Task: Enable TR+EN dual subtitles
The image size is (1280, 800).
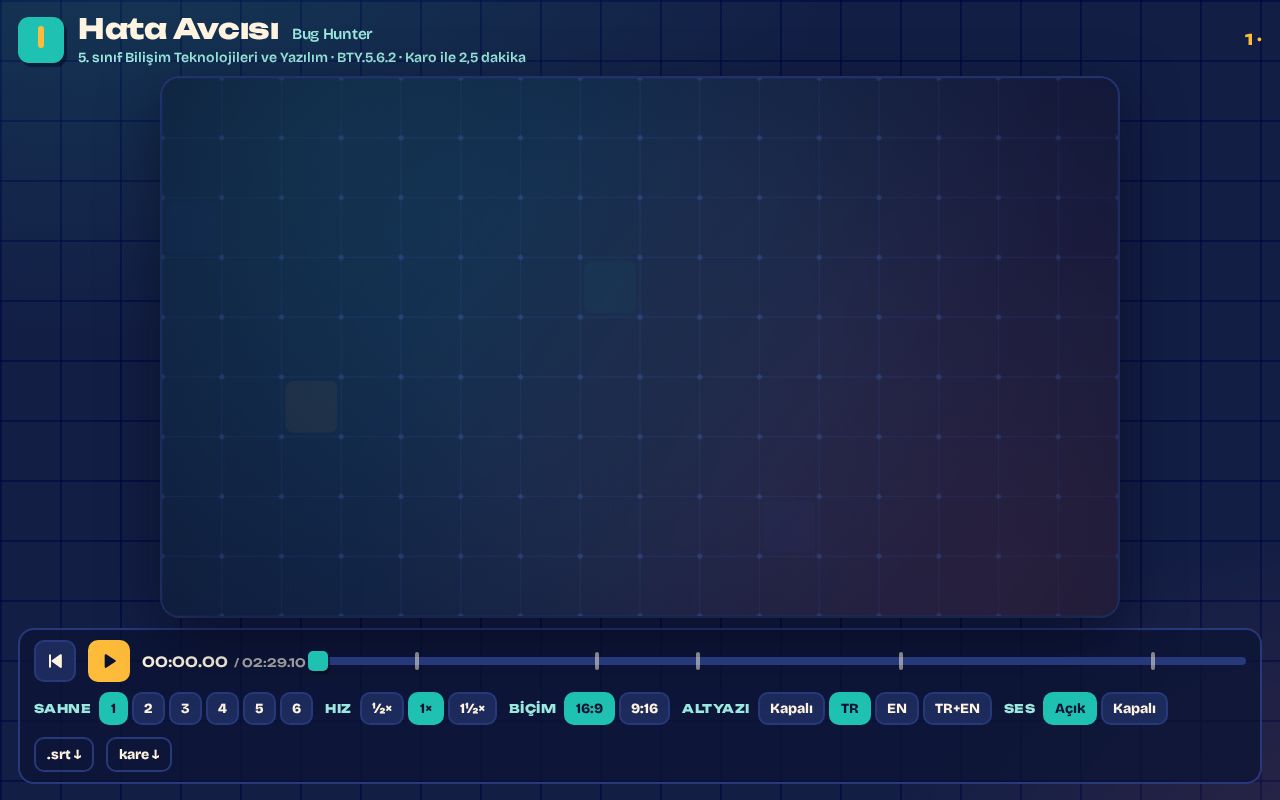Action: (x=957, y=708)
